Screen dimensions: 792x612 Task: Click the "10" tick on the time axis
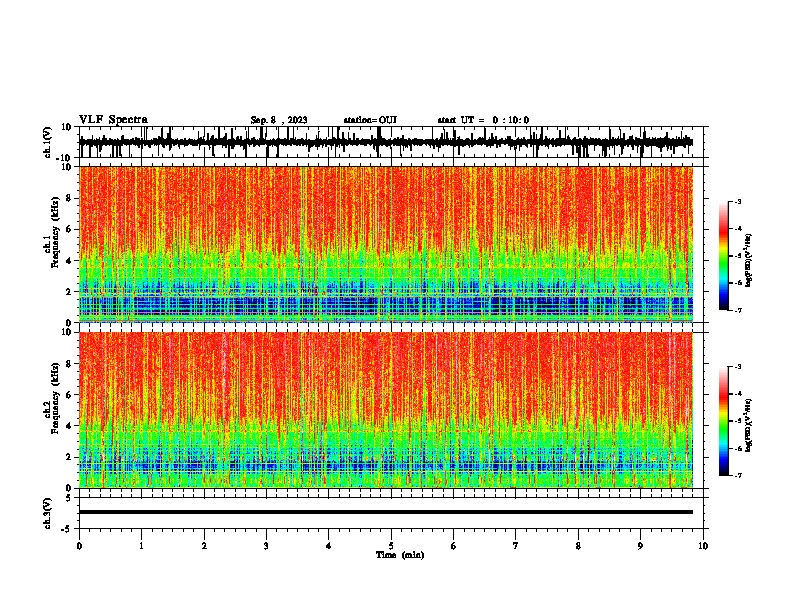(703, 546)
